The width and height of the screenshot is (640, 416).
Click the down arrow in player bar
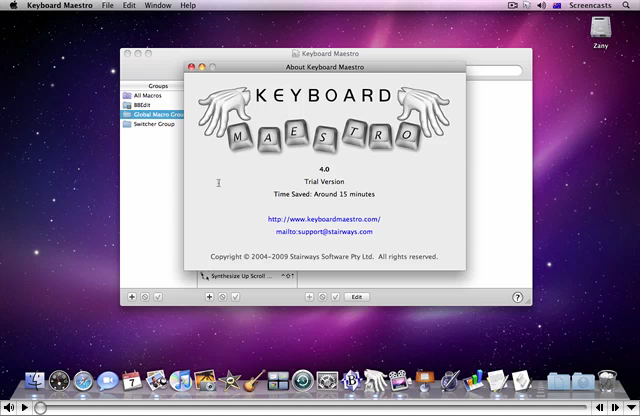pyautogui.click(x=631, y=407)
